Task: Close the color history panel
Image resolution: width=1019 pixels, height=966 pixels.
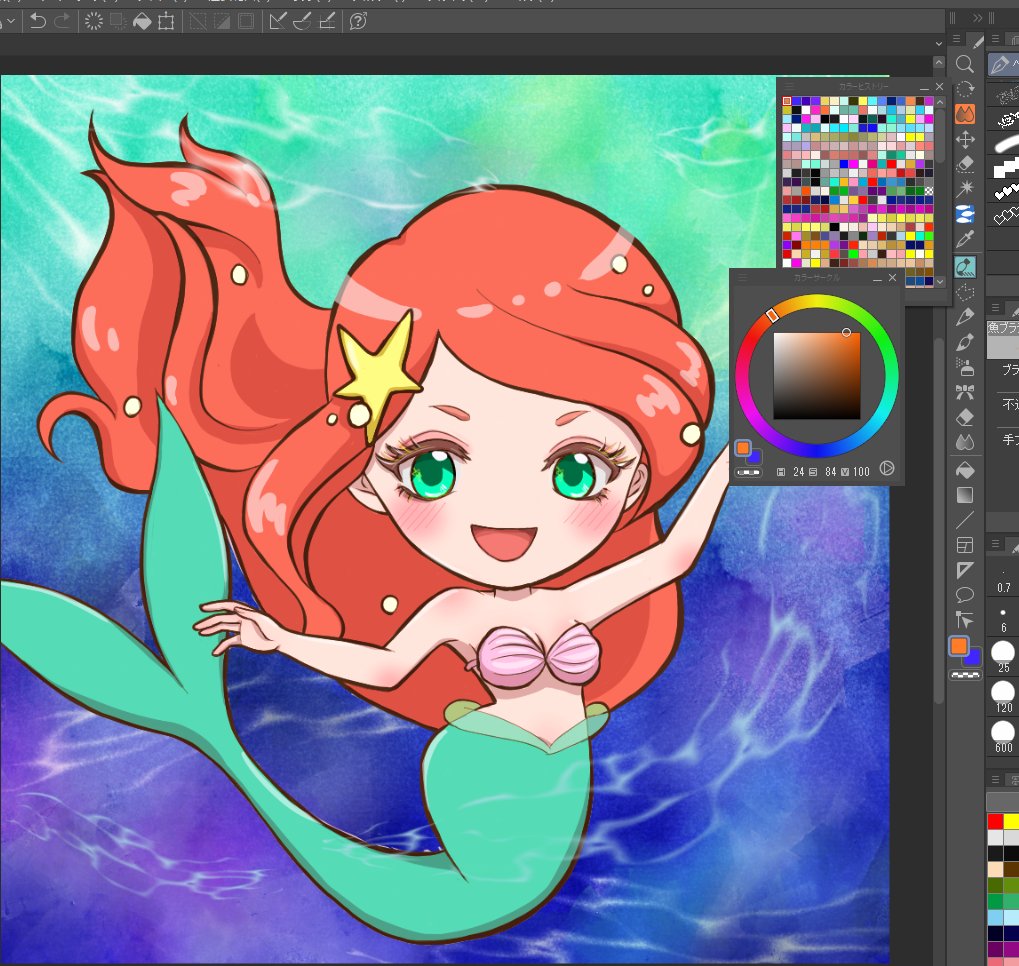Action: 940,86
